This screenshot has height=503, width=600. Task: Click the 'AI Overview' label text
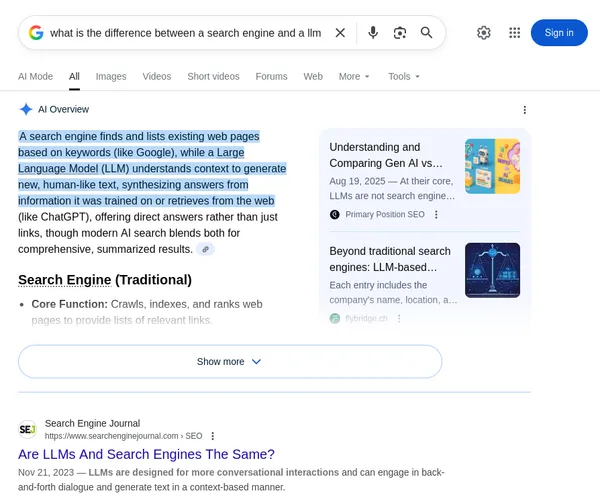(x=64, y=109)
